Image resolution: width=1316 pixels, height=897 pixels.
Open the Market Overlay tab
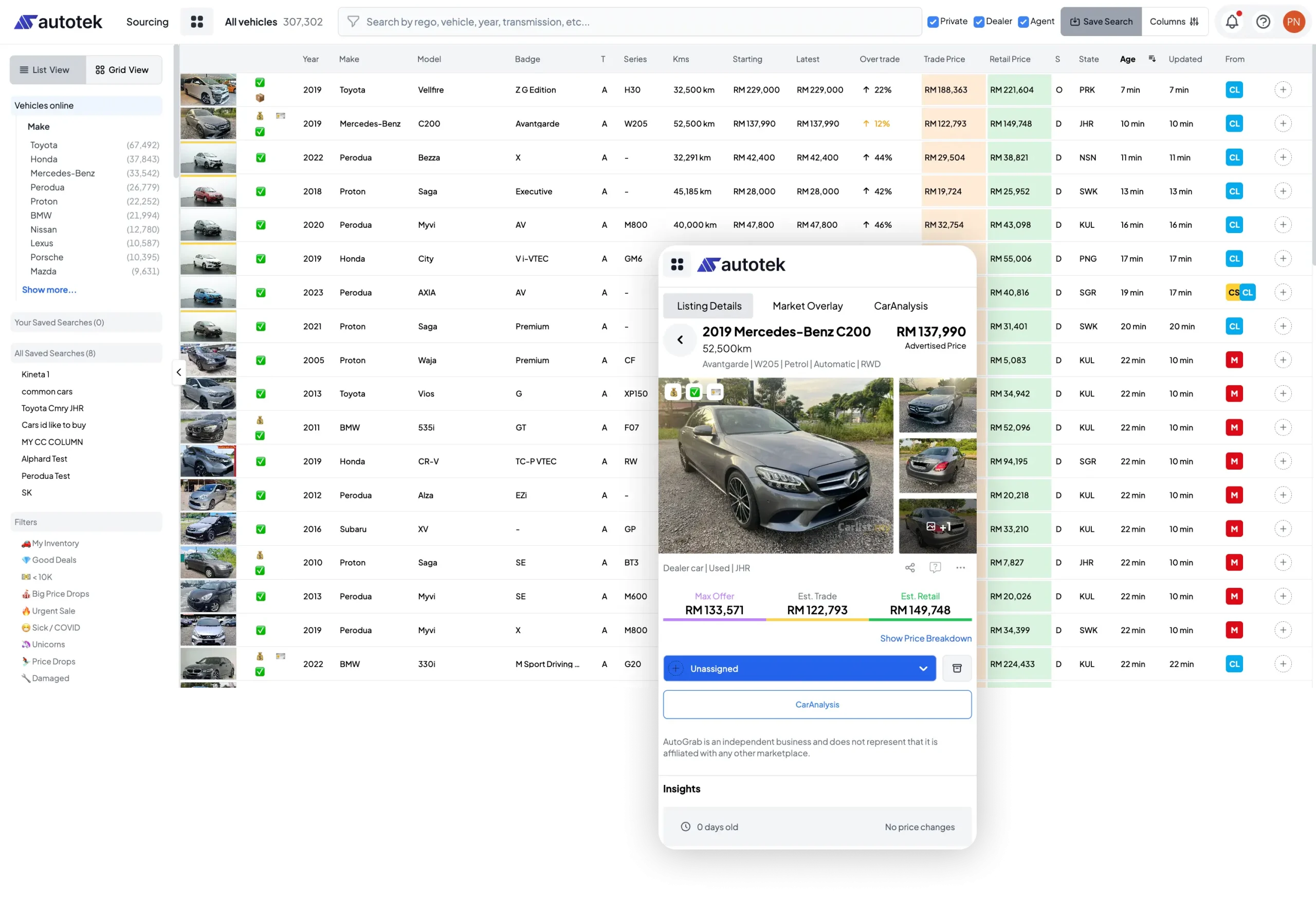pyautogui.click(x=807, y=306)
